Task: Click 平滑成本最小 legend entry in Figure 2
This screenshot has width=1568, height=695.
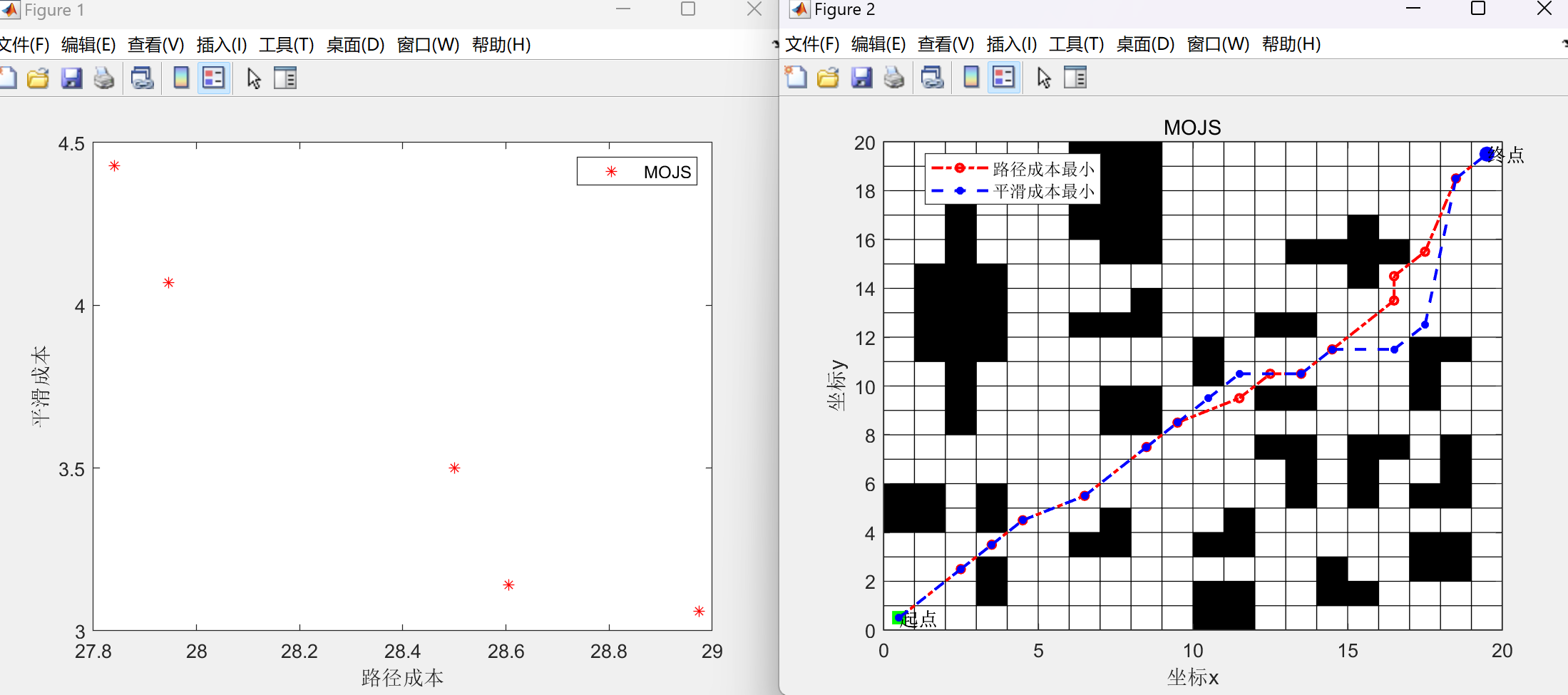Action: click(x=1013, y=191)
